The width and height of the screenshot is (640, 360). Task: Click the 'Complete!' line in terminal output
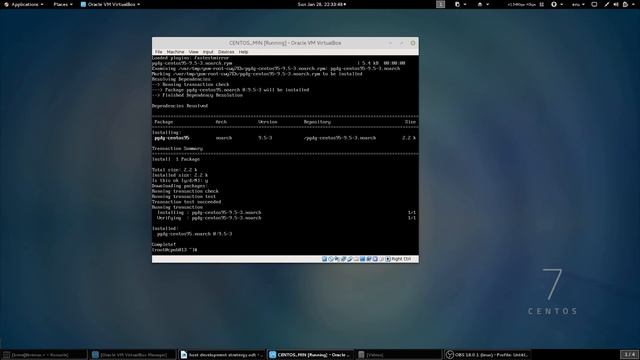tap(164, 244)
